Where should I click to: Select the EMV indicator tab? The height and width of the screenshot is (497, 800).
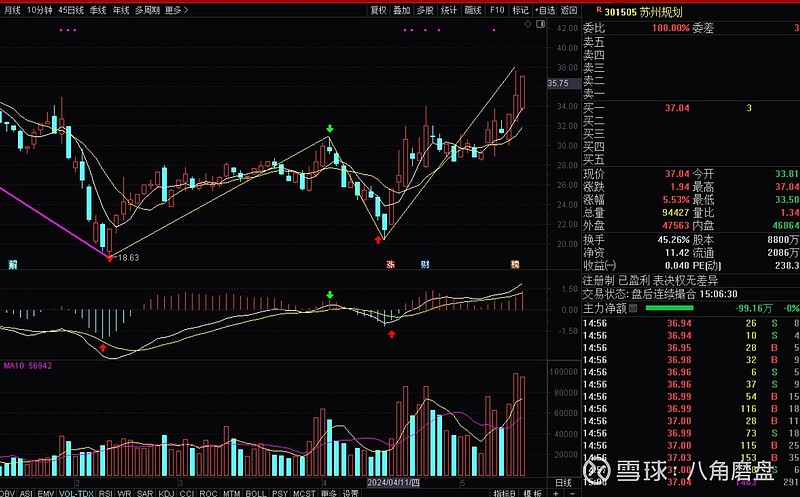(x=46, y=493)
